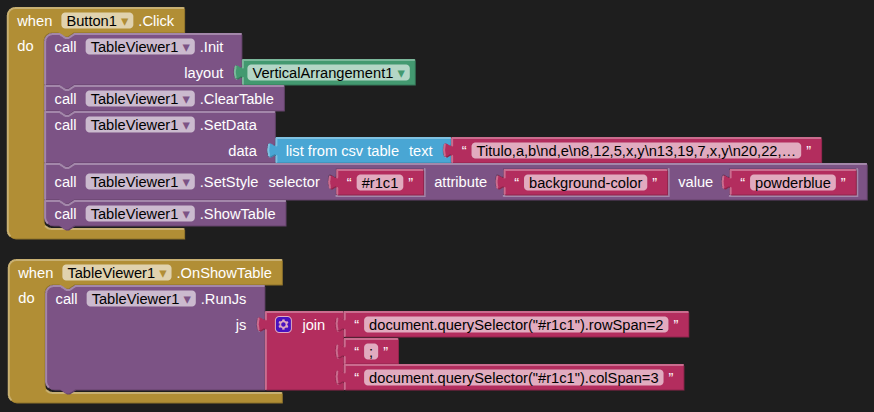874x412 pixels.
Task: Open TableViewer1 dropdown in SetData call
Action: point(186,125)
